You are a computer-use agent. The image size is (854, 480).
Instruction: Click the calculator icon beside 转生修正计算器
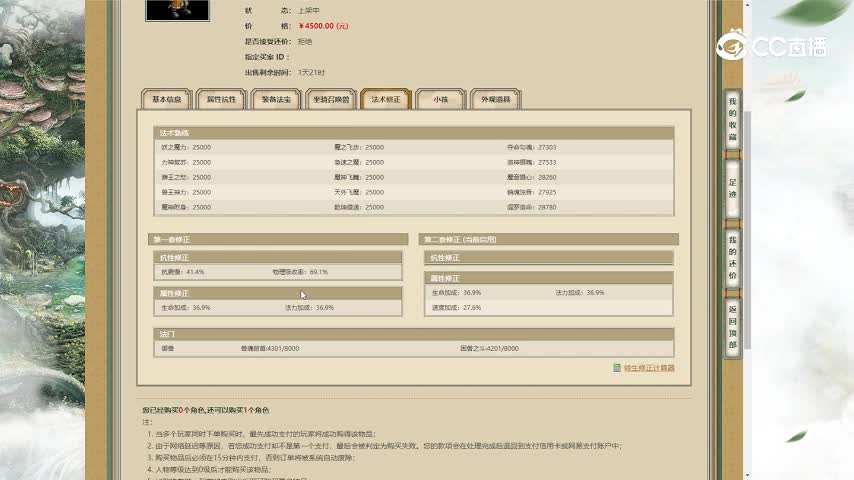pyautogui.click(x=617, y=368)
